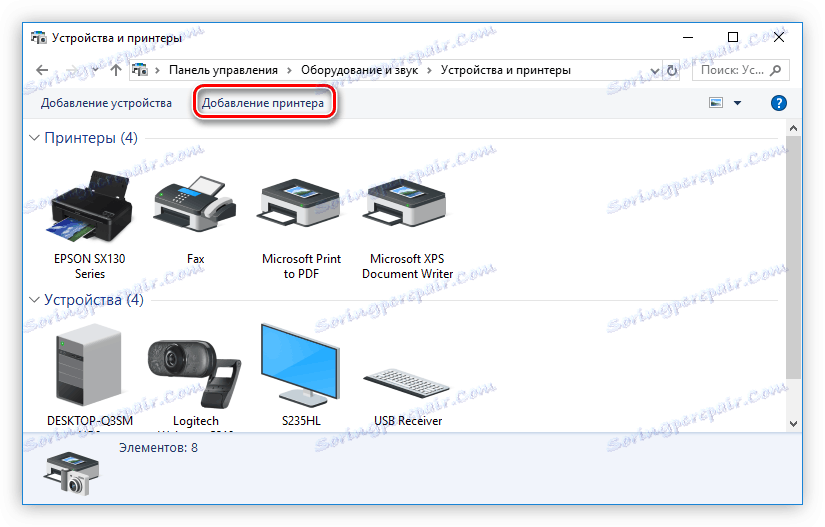This screenshot has width=825, height=527.
Task: Select the Microsoft Print to PDF printer
Action: [x=300, y=204]
